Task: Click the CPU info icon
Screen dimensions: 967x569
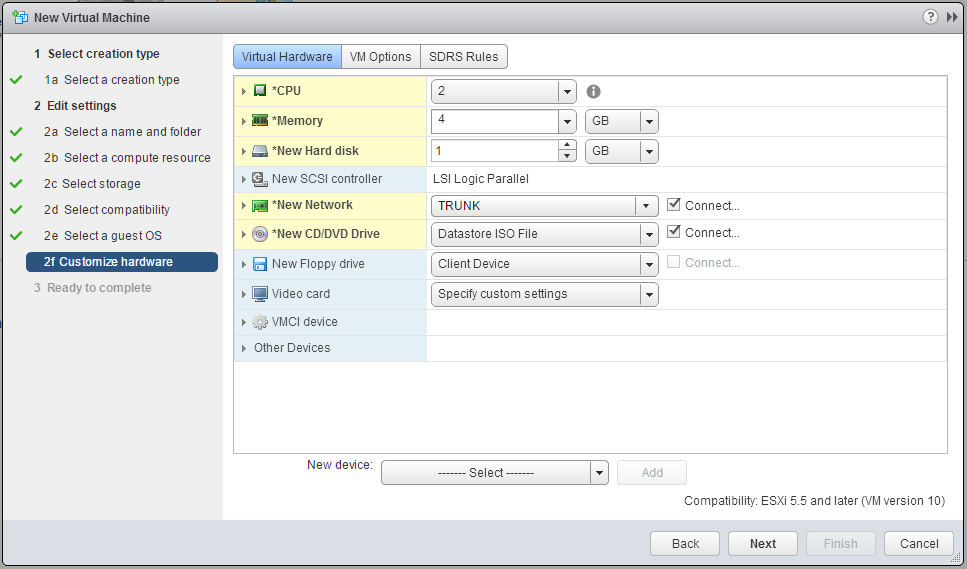Action: pyautogui.click(x=593, y=91)
